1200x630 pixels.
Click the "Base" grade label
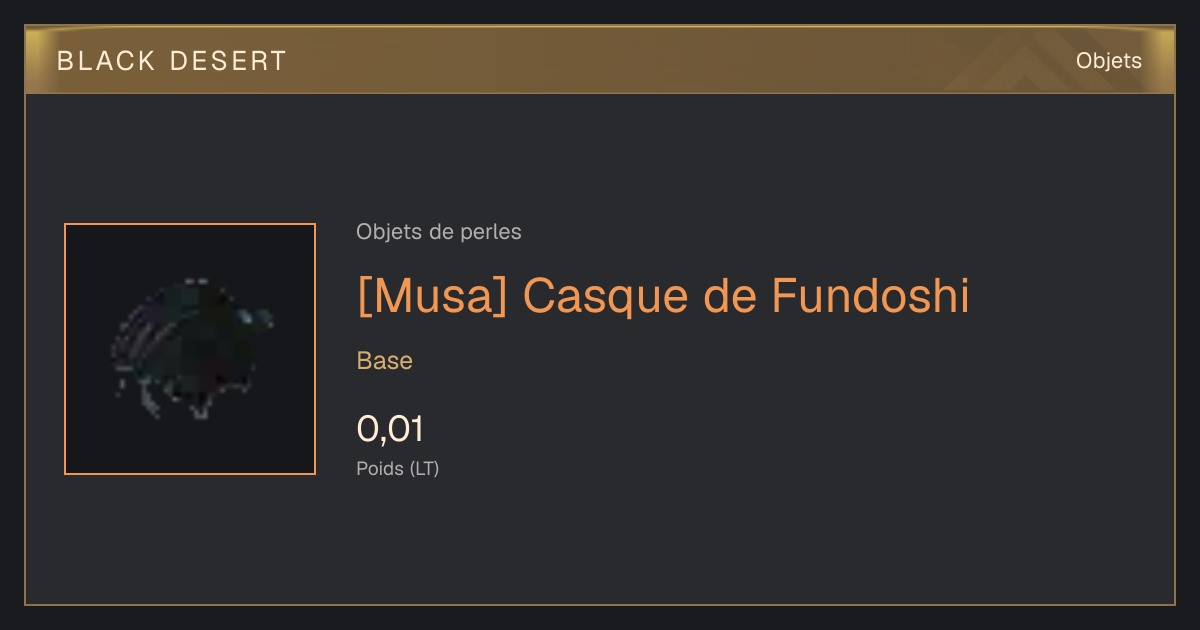[x=384, y=361]
